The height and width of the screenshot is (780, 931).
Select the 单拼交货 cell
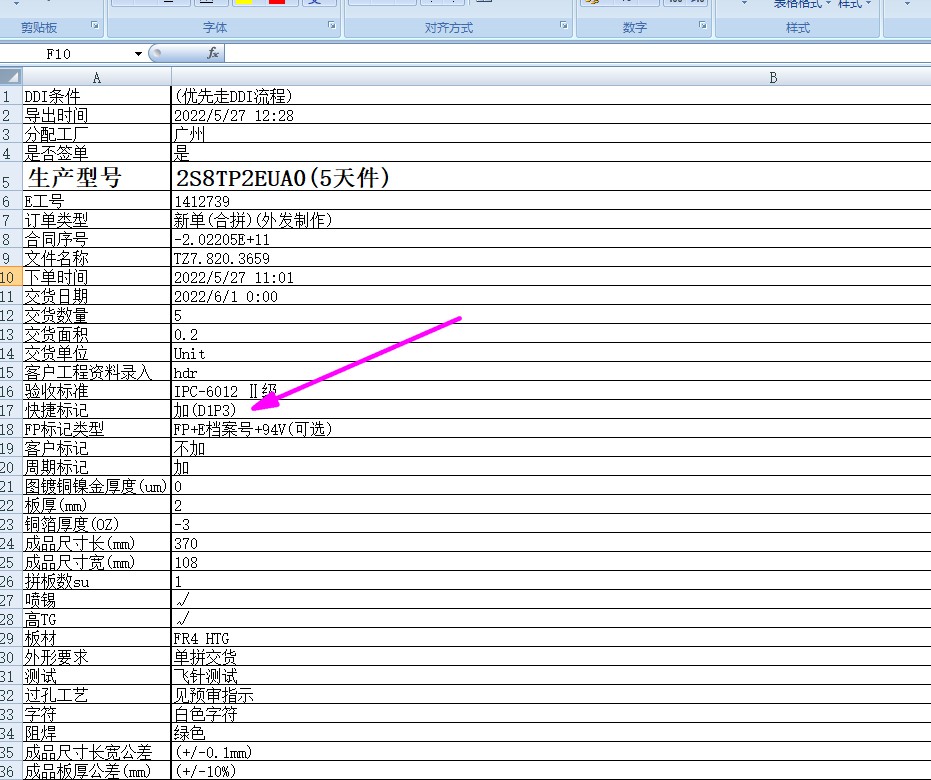(551, 657)
